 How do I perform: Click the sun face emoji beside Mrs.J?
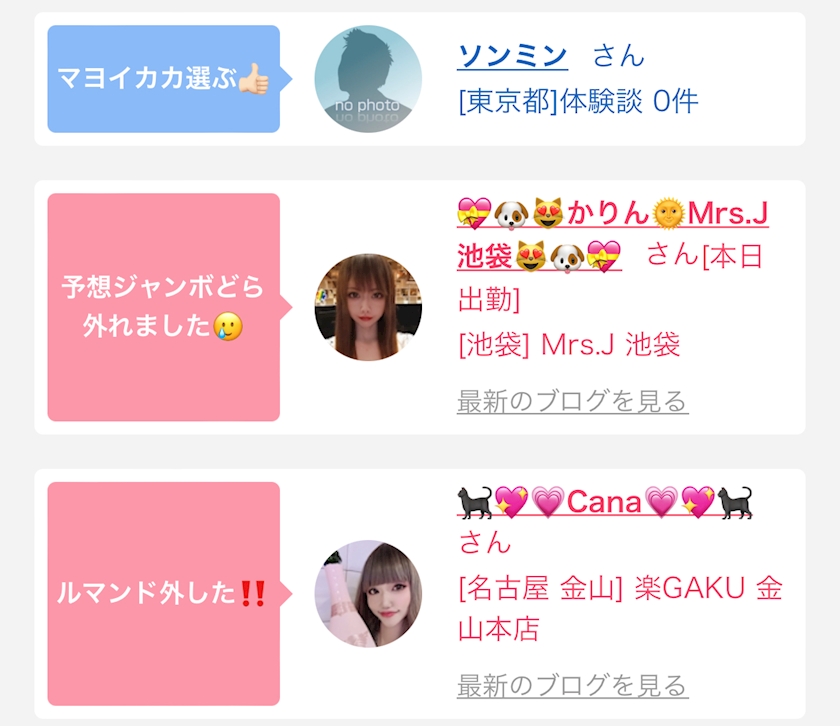pos(669,213)
